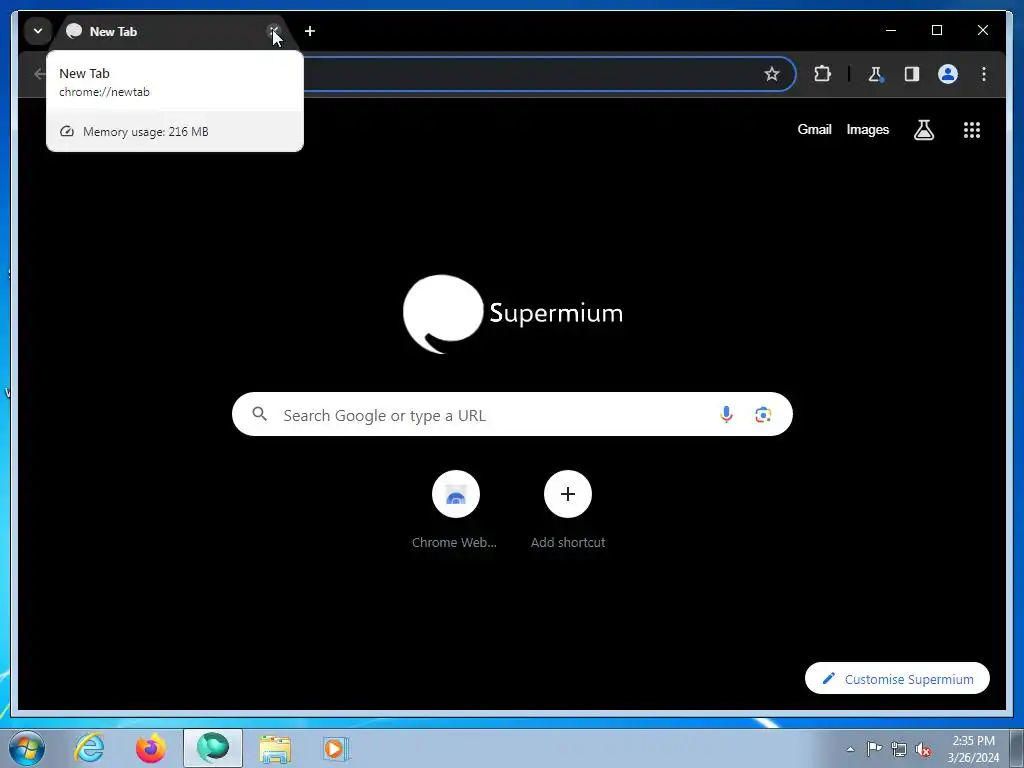This screenshot has height=768, width=1024.
Task: Close the New Tab tab
Action: pyautogui.click(x=274, y=31)
